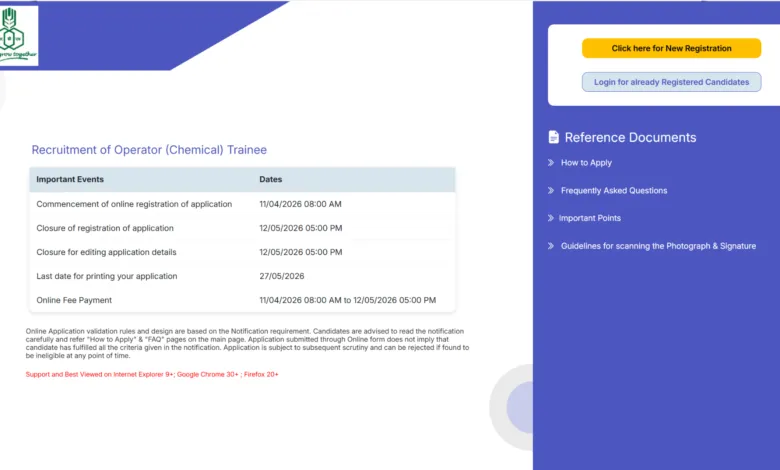The image size is (780, 470).
Task: Click the Important Events column header
Action: pos(70,179)
